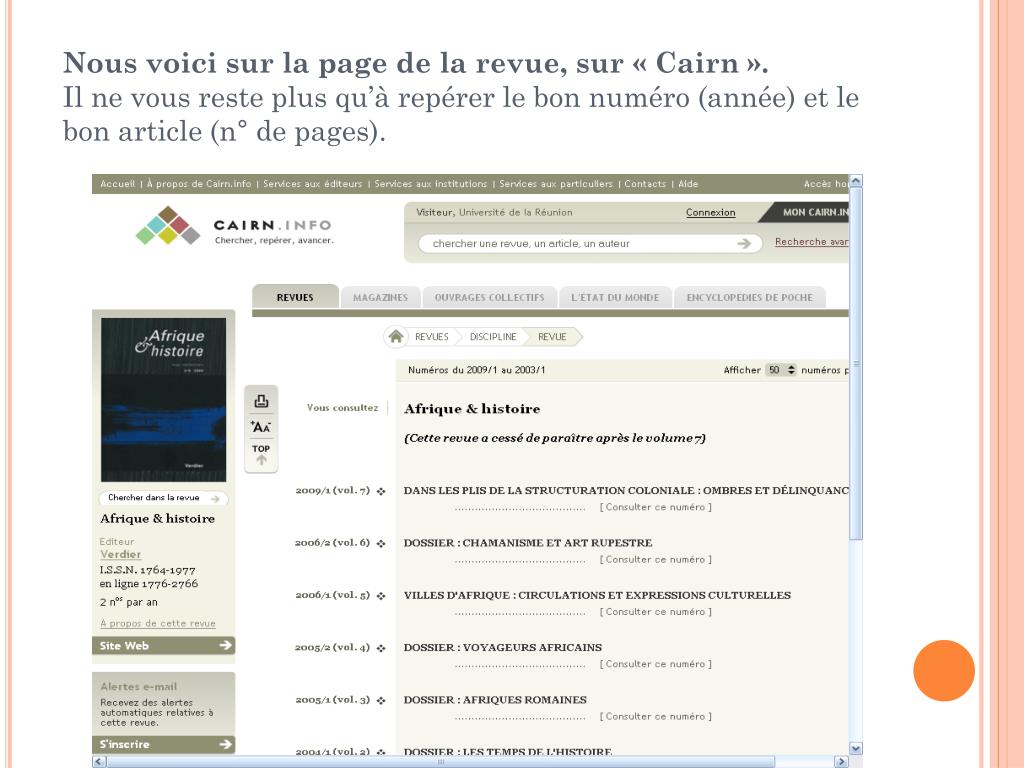Click the I.S.S.N. 1764-1977 text
This screenshot has width=1024, height=768.
148,570
